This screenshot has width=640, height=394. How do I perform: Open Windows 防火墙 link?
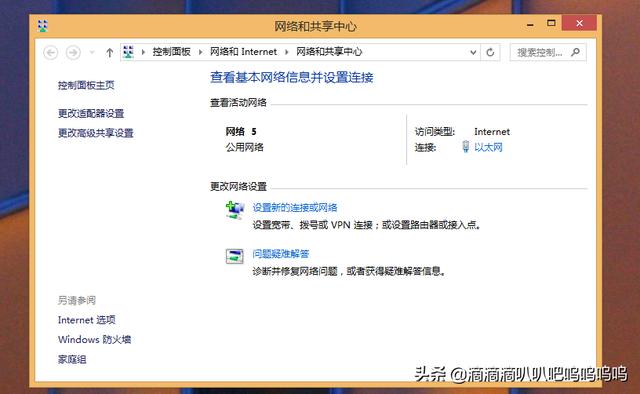(94, 339)
